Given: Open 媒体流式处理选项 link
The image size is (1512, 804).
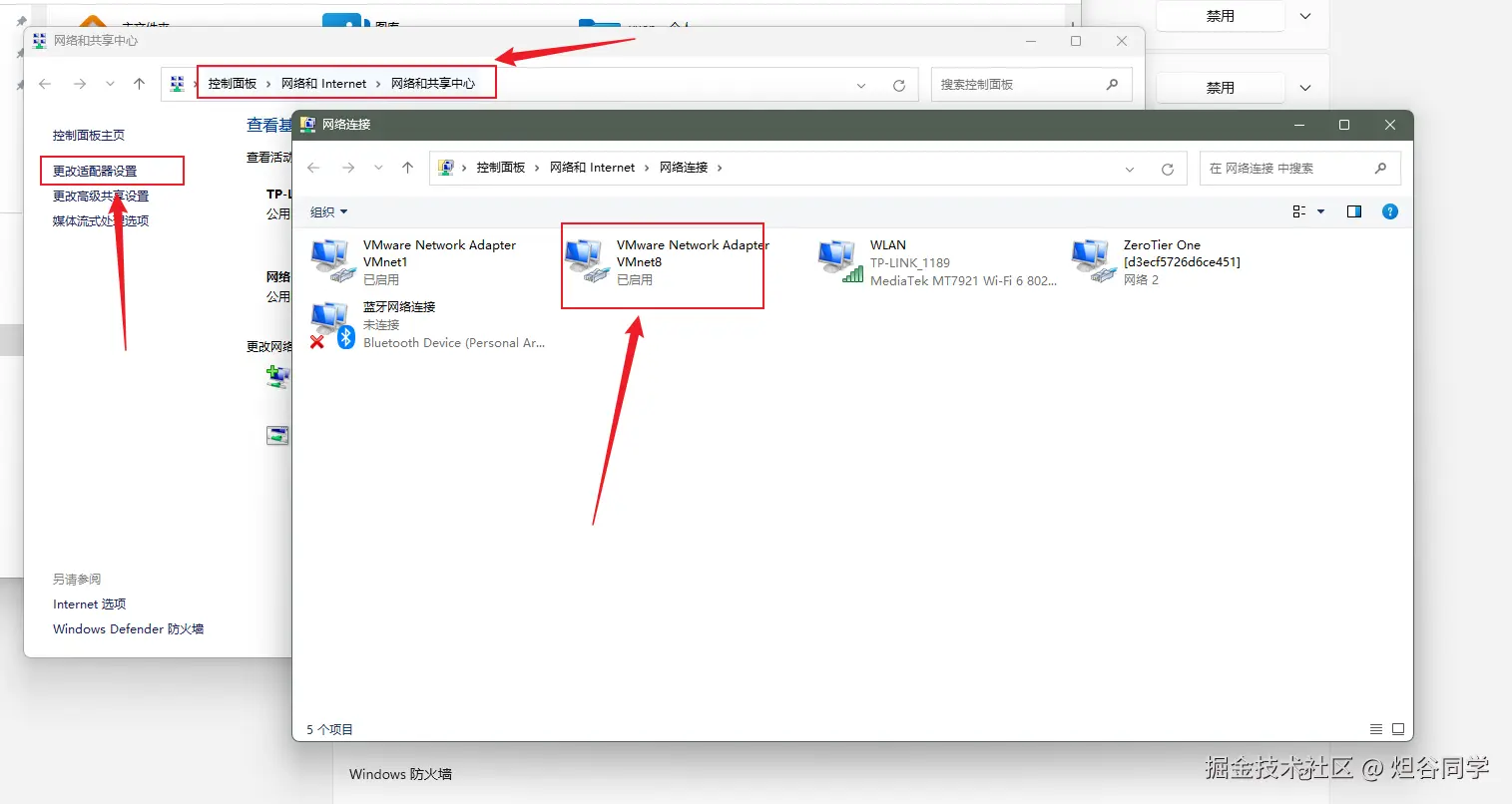Looking at the screenshot, I should pos(101,220).
